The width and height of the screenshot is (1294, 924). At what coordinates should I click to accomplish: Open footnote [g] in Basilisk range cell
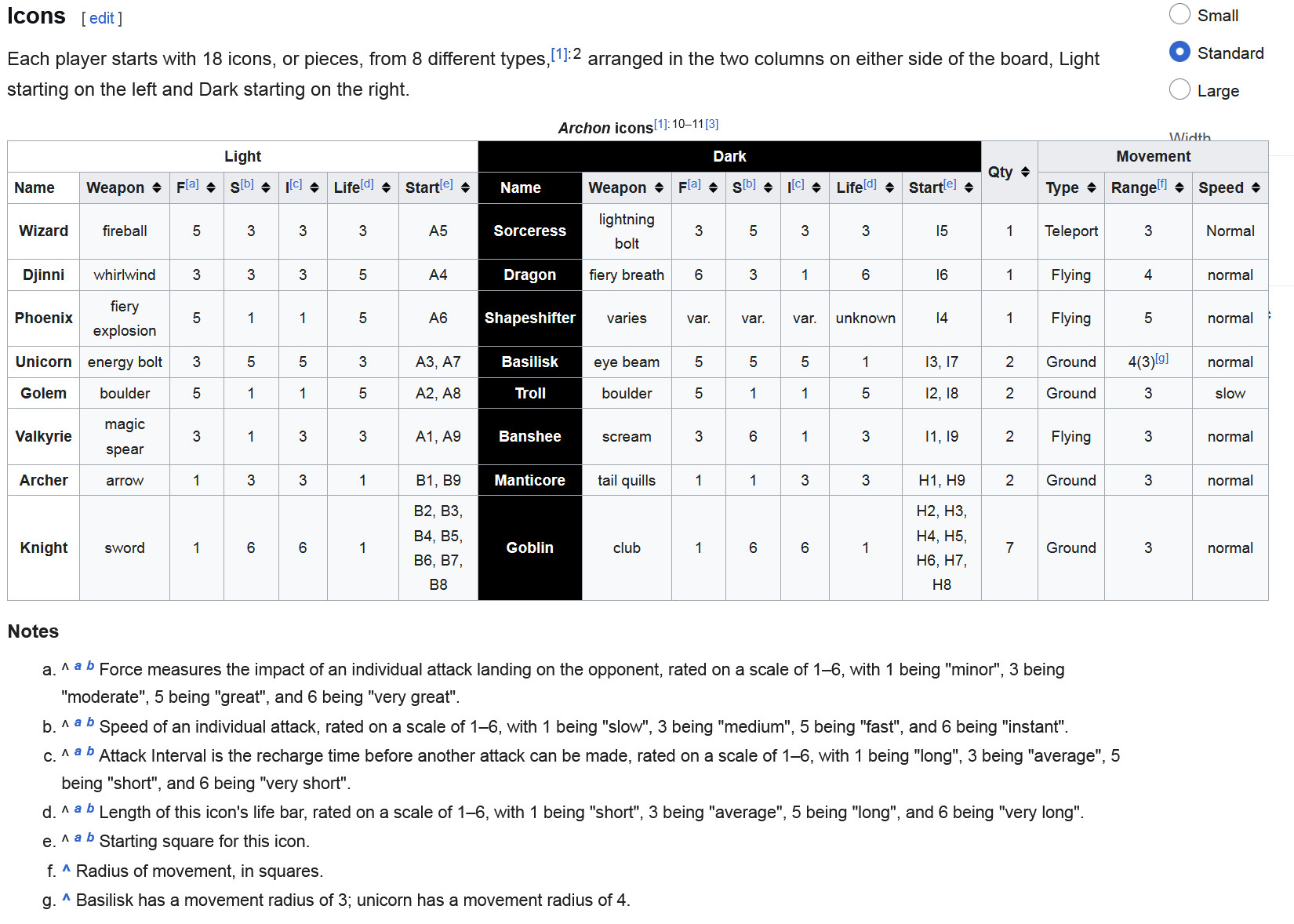1162,358
